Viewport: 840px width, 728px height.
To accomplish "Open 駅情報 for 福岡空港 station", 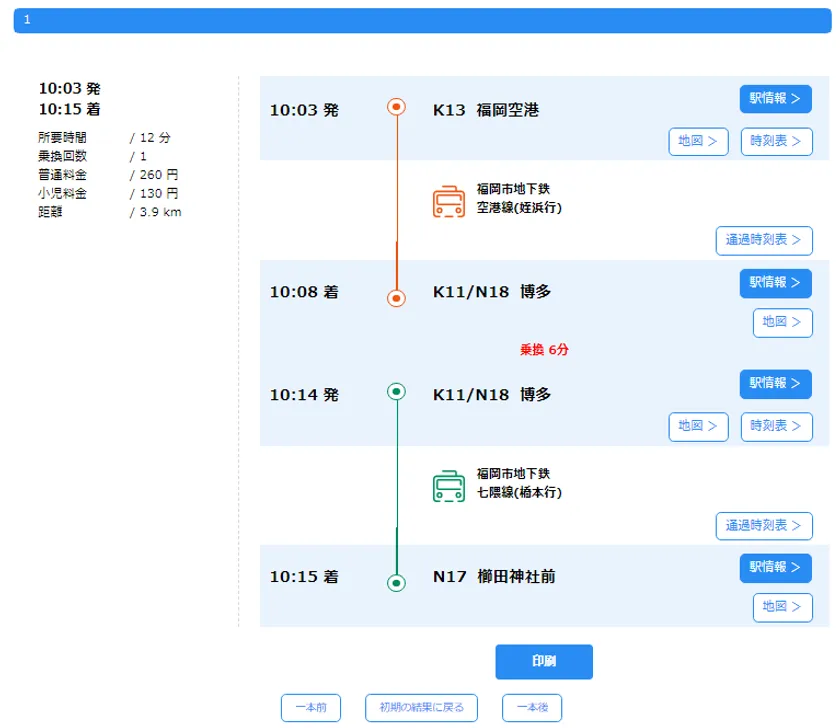I will tap(775, 99).
